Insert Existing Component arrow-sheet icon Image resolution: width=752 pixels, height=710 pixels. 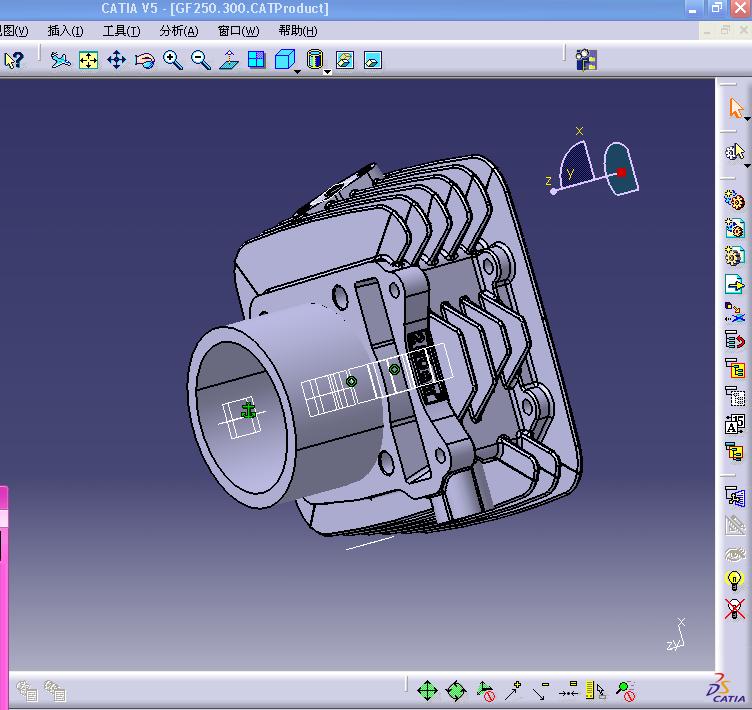point(734,284)
